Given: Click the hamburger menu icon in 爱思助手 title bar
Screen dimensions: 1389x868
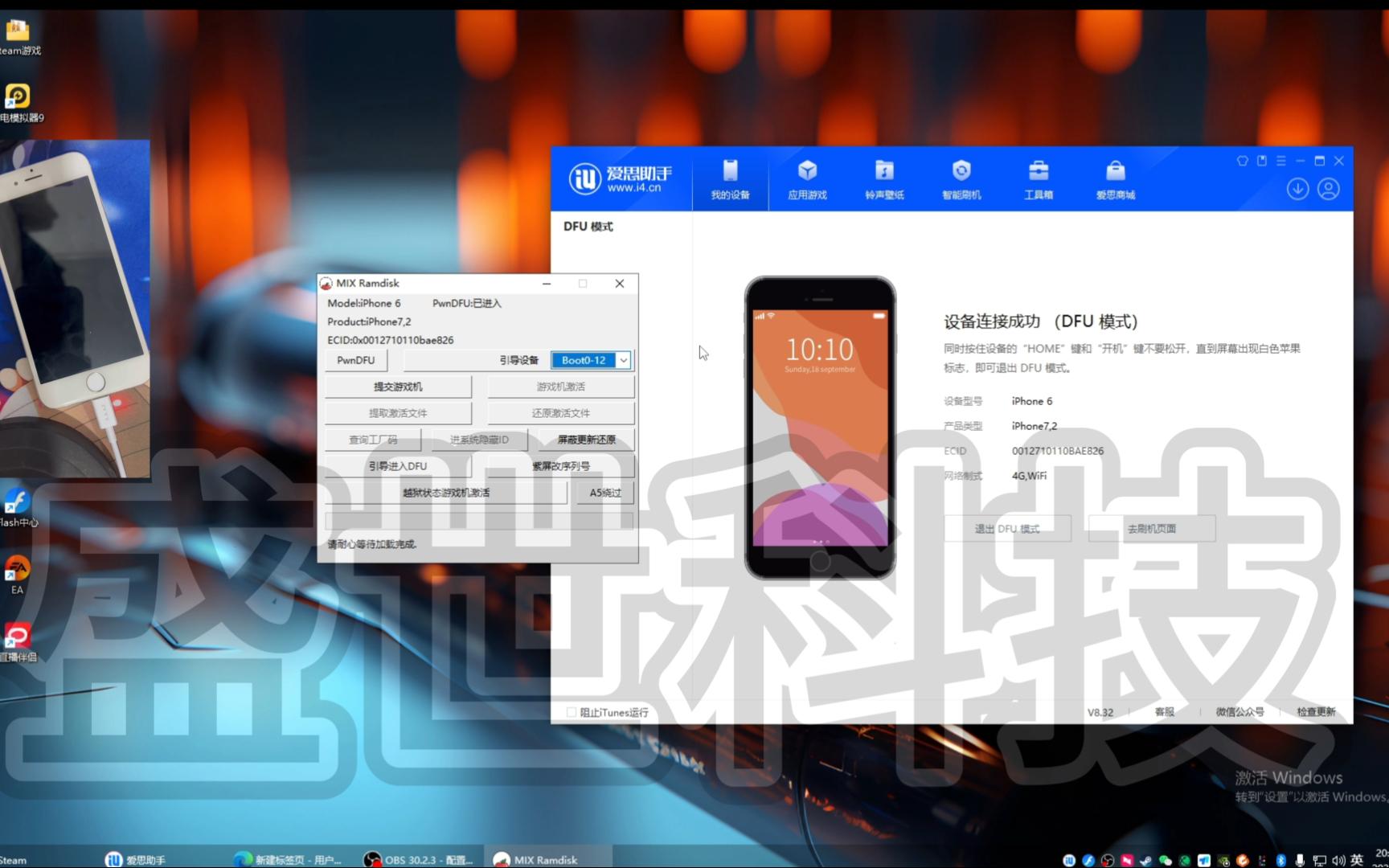Looking at the screenshot, I should click(1281, 161).
